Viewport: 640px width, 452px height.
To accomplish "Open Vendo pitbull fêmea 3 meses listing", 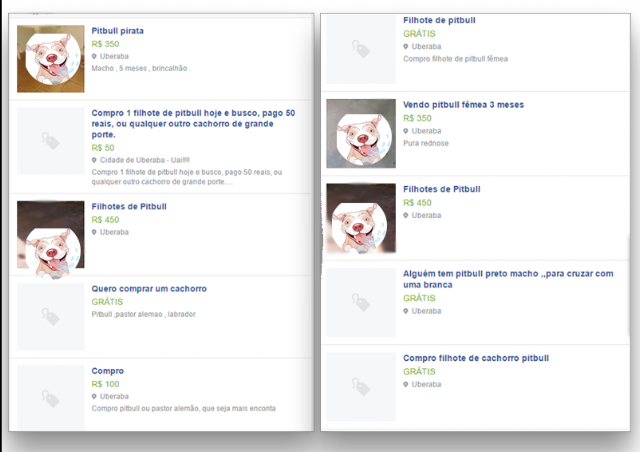I will [463, 105].
